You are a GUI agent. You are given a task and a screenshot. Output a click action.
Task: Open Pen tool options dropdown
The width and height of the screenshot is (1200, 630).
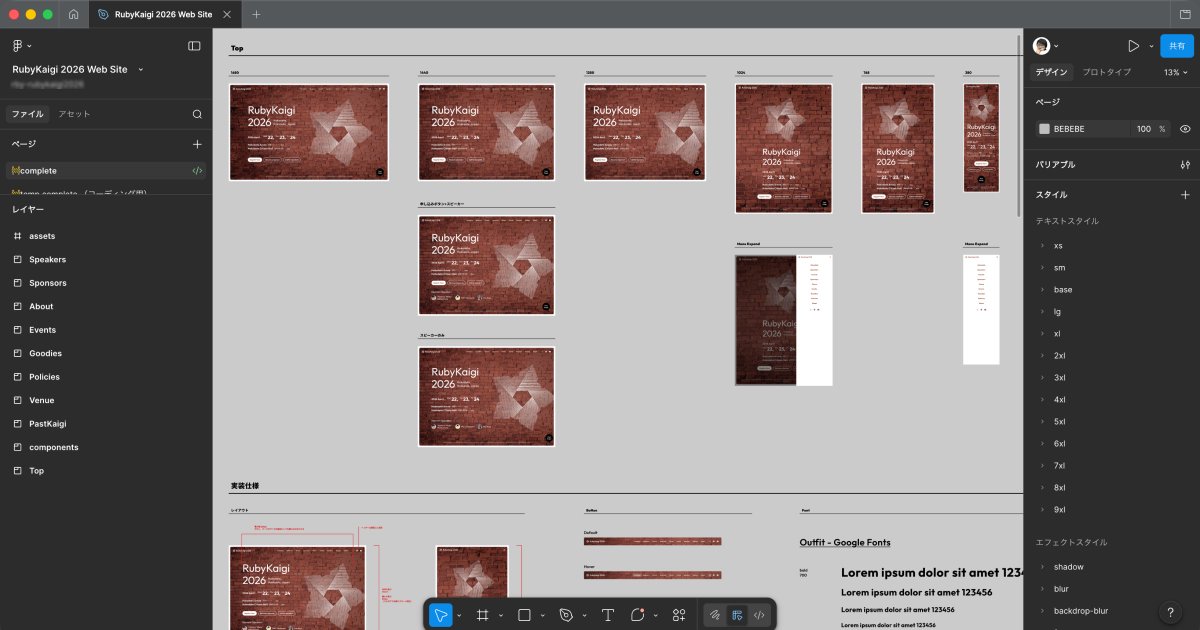pyautogui.click(x=584, y=616)
